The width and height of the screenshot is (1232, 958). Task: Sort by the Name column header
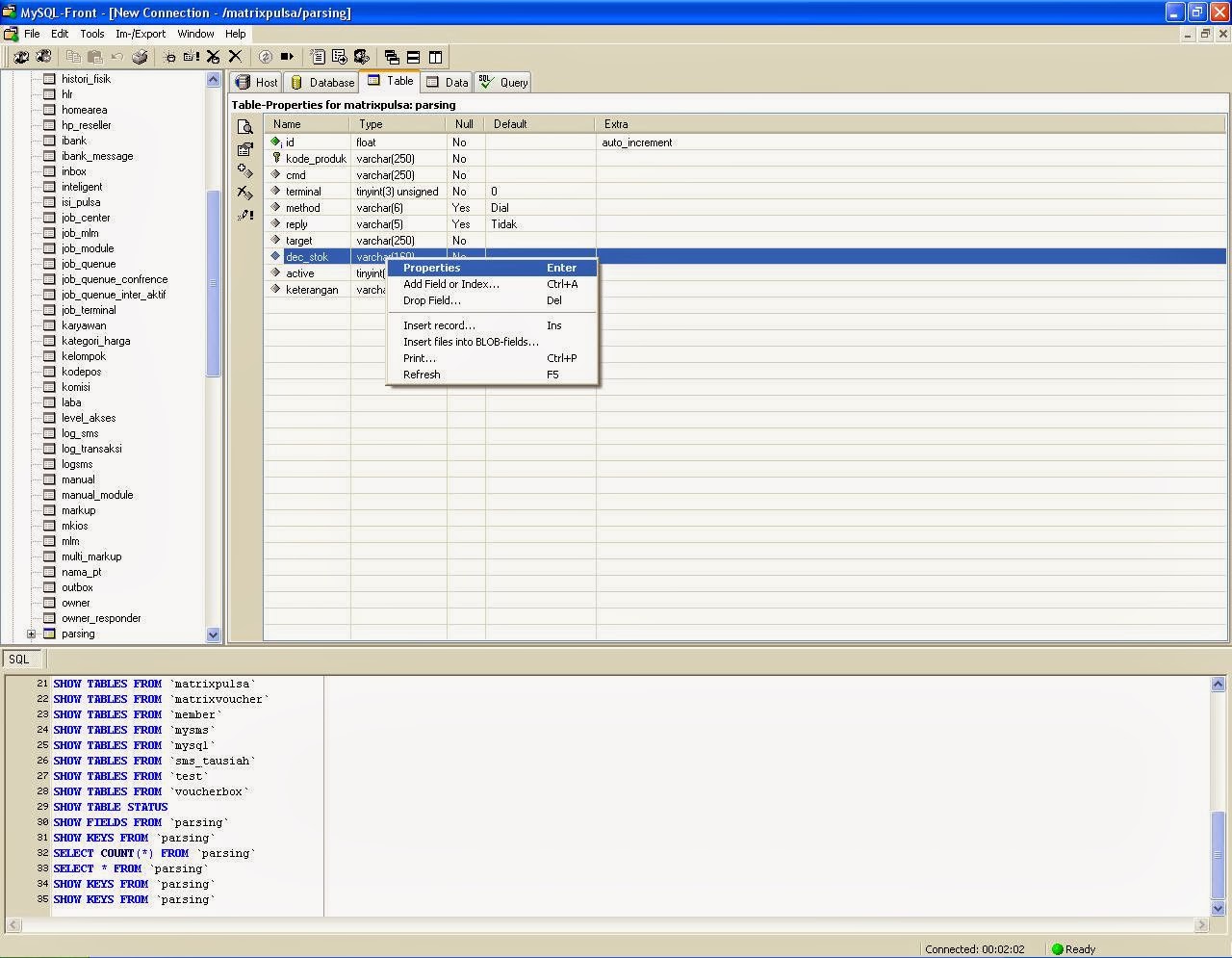point(308,124)
